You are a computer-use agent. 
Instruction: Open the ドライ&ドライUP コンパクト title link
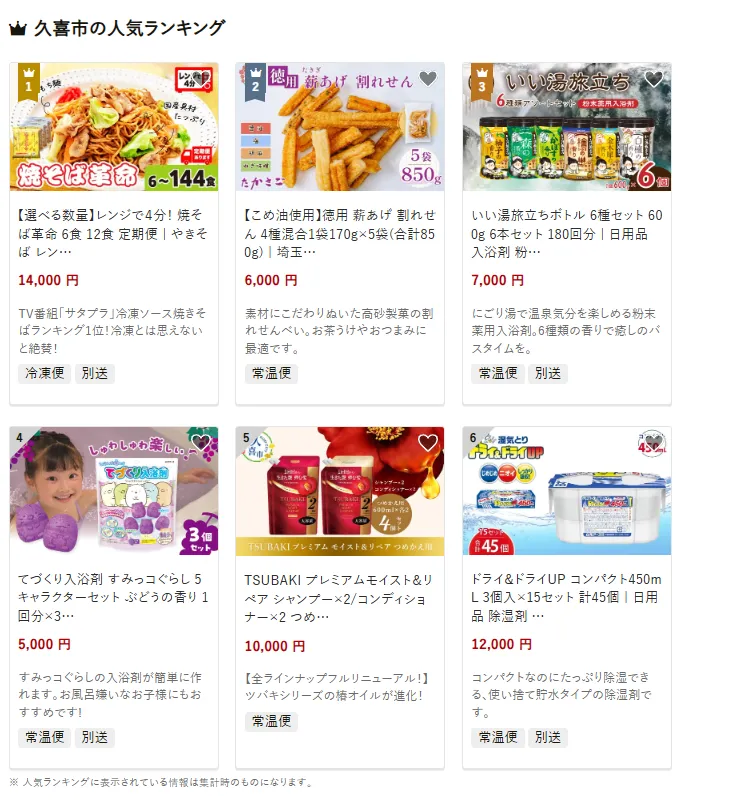(567, 598)
